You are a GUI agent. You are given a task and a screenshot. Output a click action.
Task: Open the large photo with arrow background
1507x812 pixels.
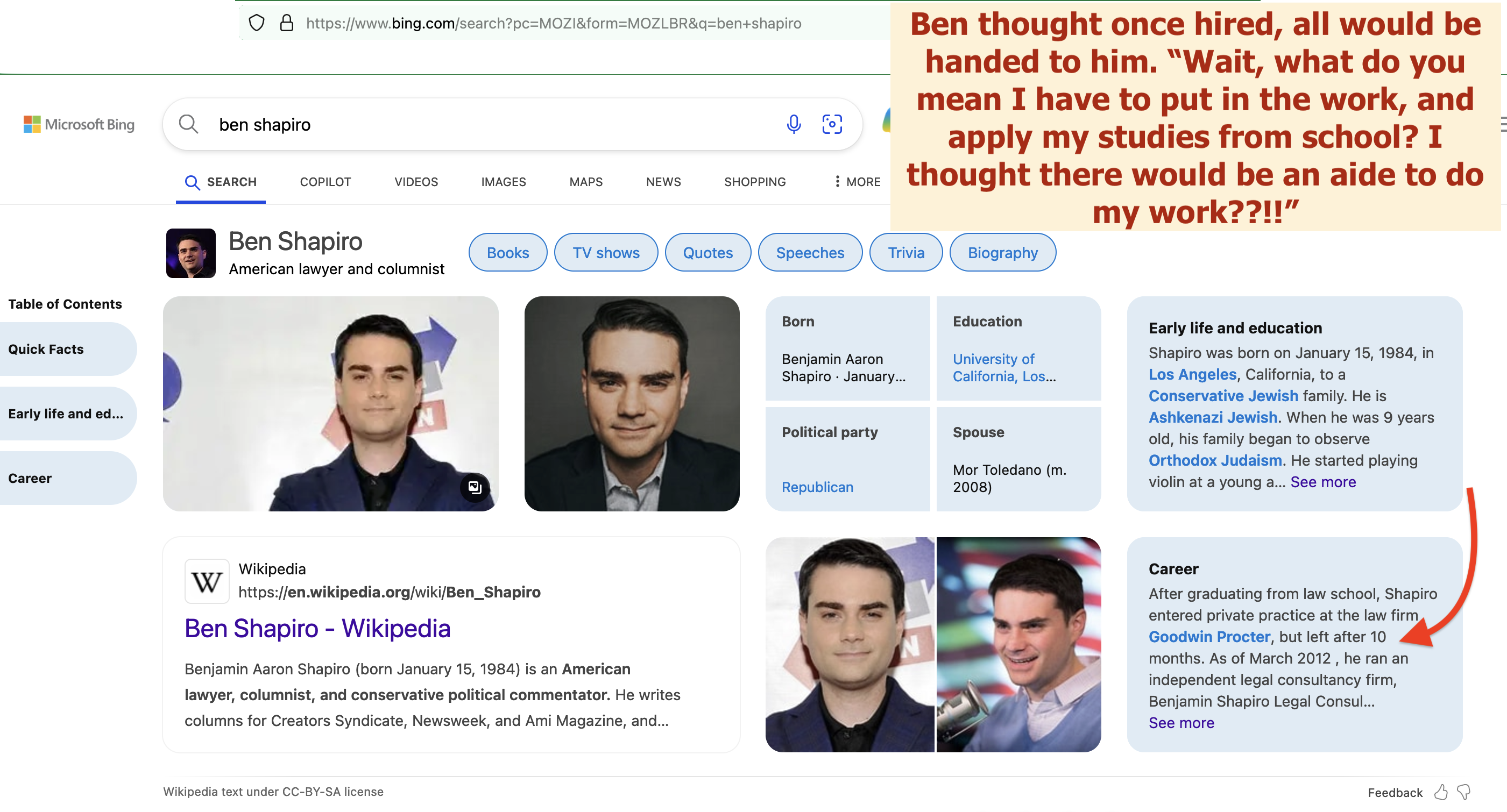[x=330, y=404]
